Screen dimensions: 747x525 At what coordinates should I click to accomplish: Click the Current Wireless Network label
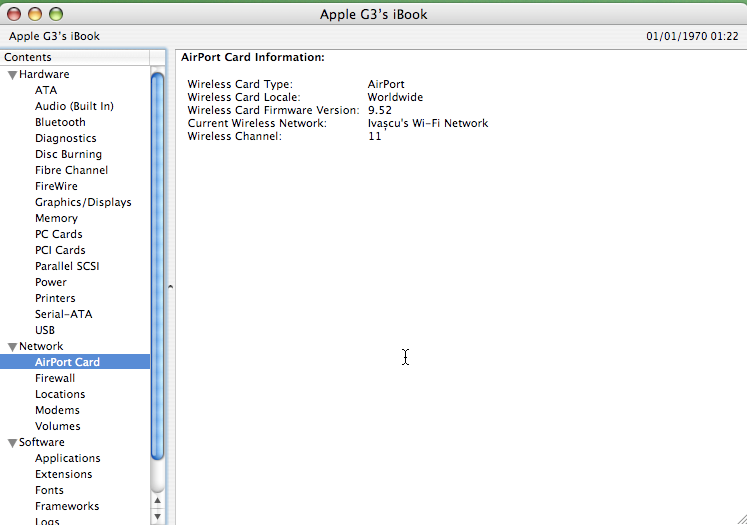point(257,123)
